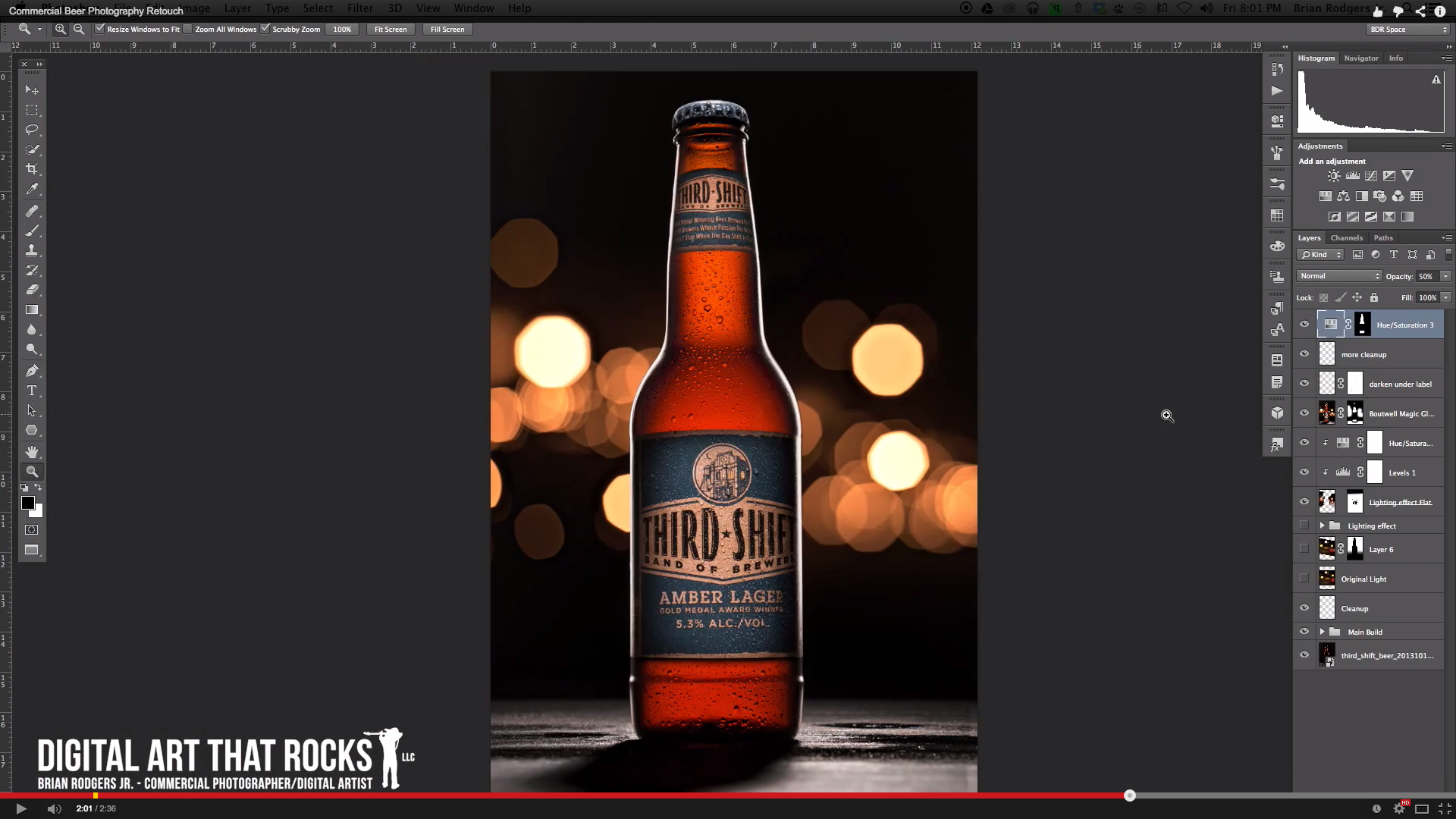Screen dimensions: 1456x819
Task: Select the Type tool
Action: tap(32, 391)
